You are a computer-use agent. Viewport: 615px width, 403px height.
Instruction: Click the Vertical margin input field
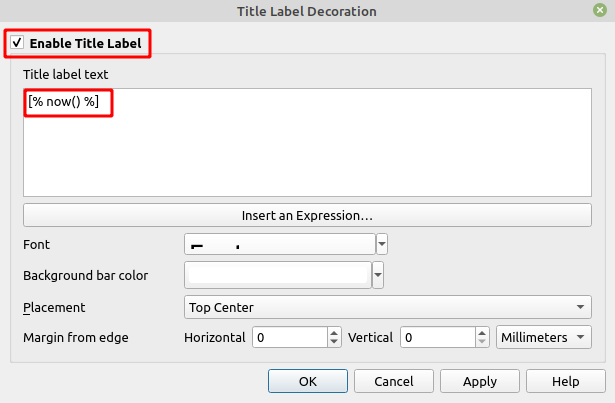(437, 338)
